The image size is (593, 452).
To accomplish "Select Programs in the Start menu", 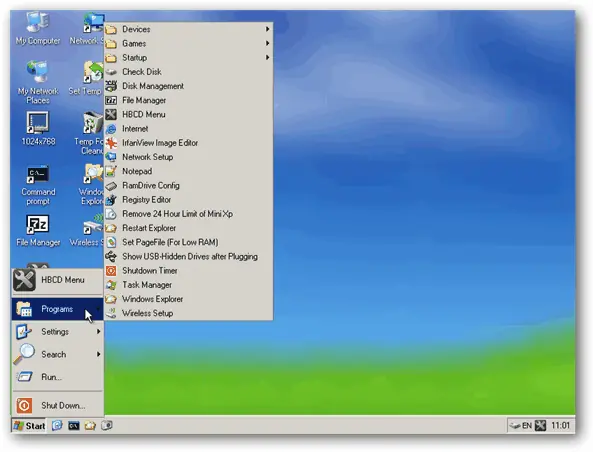I will pyautogui.click(x=57, y=309).
